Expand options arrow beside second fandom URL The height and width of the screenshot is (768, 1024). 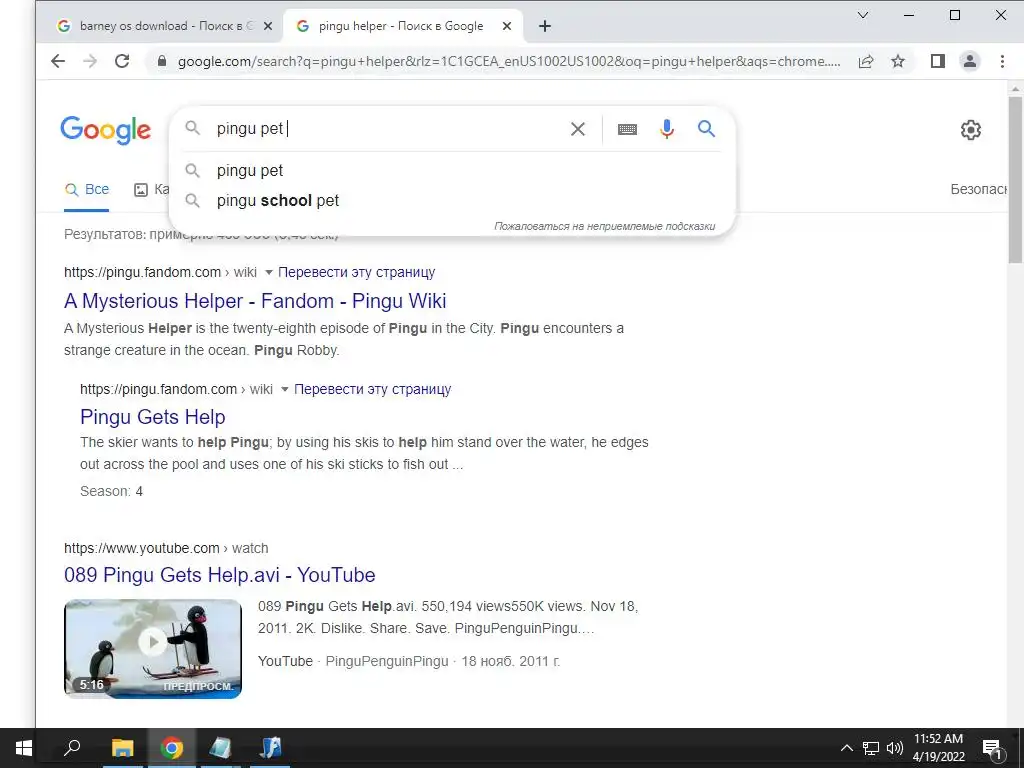coord(284,389)
